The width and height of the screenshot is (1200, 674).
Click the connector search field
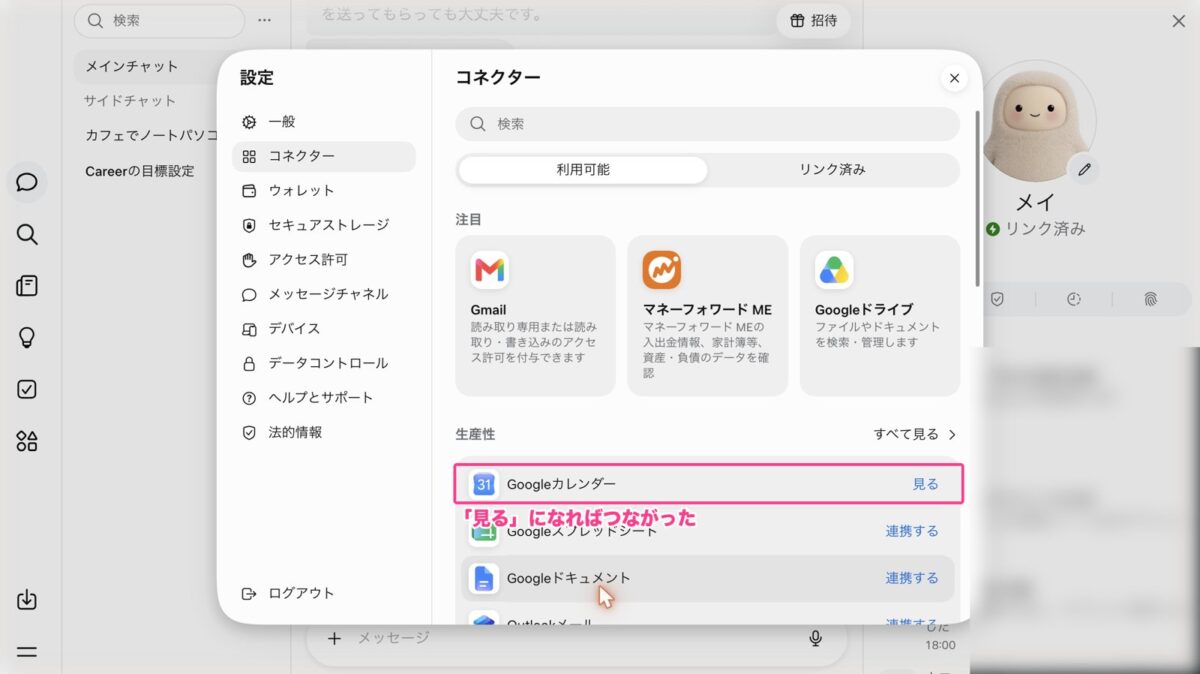coord(708,124)
